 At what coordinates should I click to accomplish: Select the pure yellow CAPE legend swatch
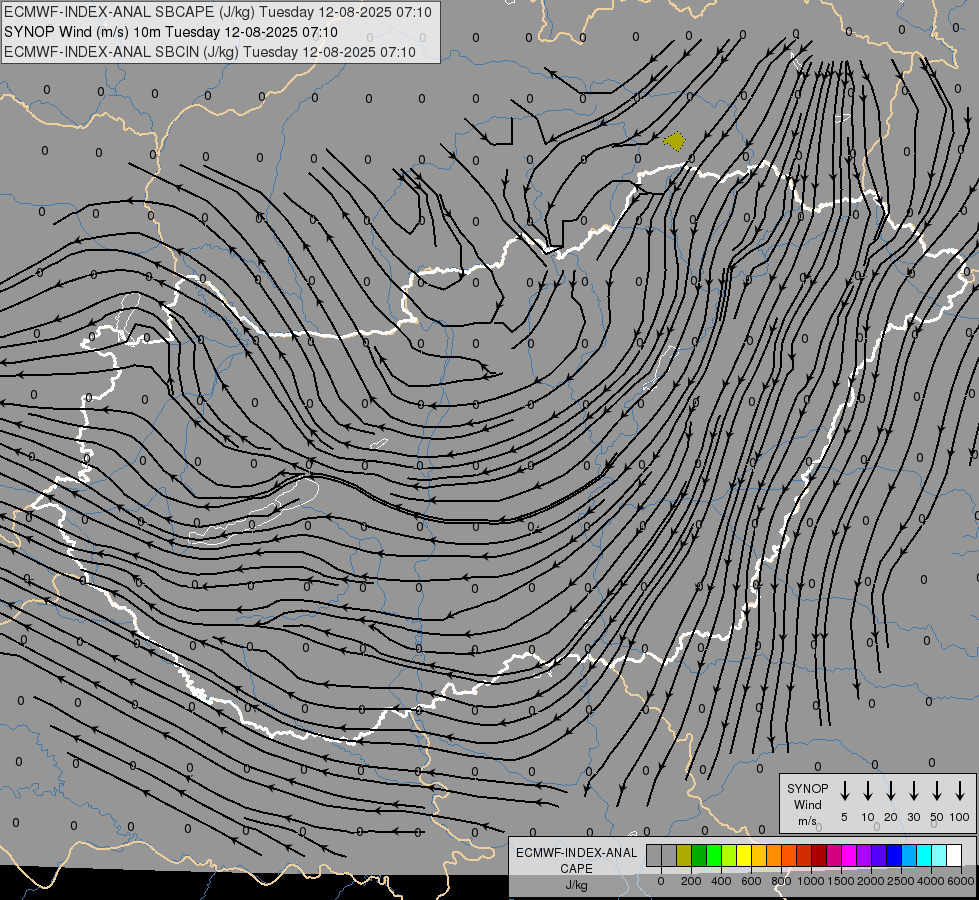coord(744,855)
